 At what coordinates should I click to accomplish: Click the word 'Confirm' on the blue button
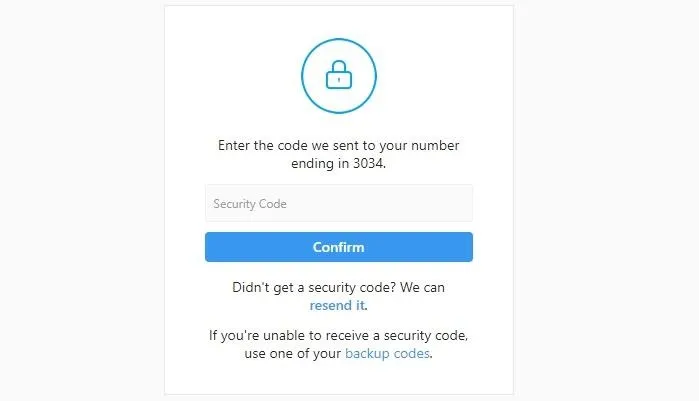point(338,247)
